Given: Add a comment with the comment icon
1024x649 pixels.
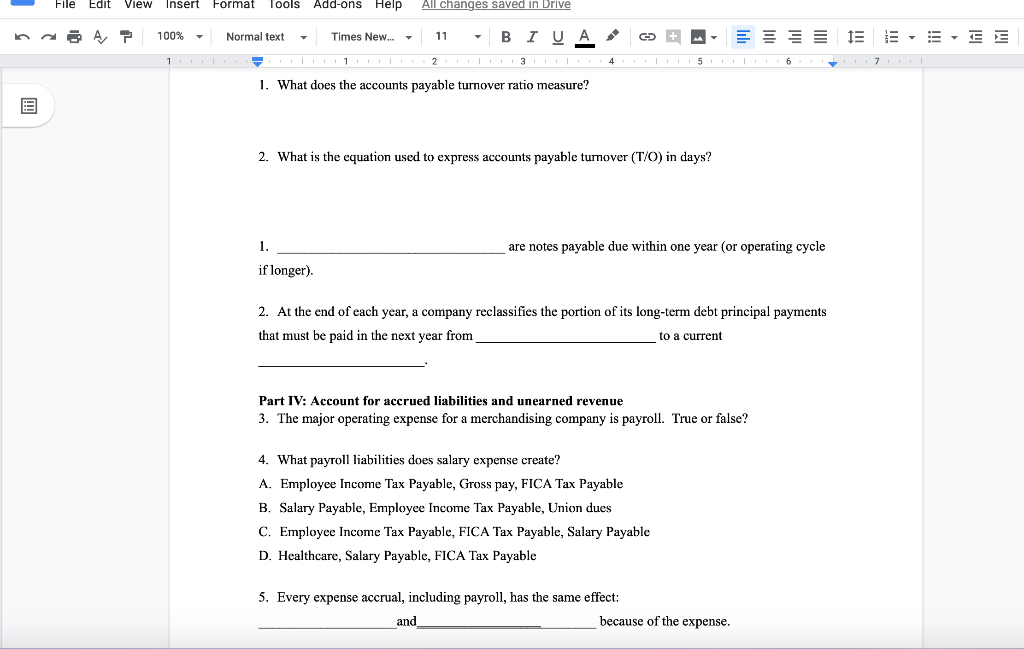Looking at the screenshot, I should (673, 36).
